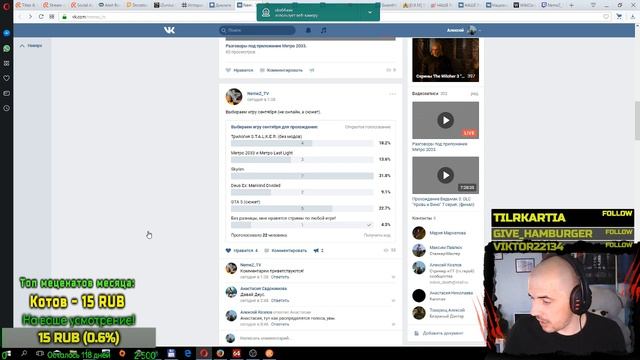Image resolution: width=640 pixels, height=360 pixels.
Task: Play the Ведьмак 3 DLC video thumbnail
Action: click(445, 175)
